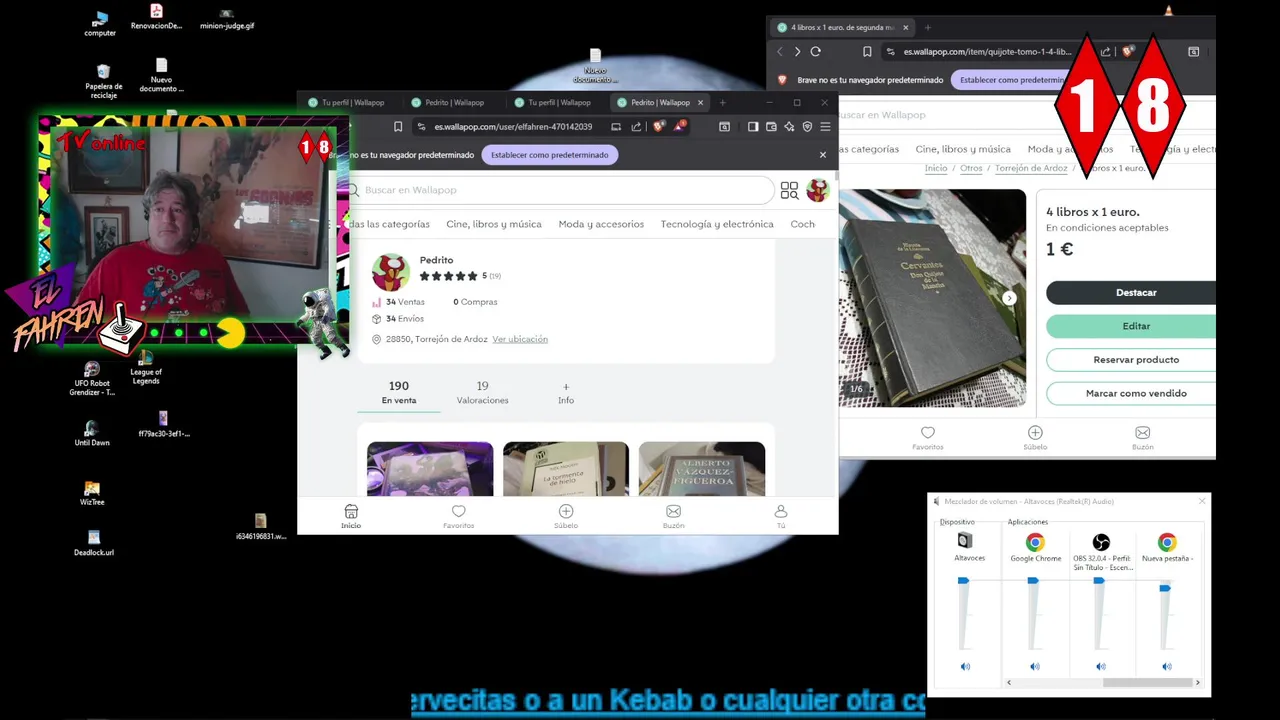1280x720 pixels.
Task: Mute Nueva pestaña Chrome in volume mixer
Action: [x=1167, y=667]
